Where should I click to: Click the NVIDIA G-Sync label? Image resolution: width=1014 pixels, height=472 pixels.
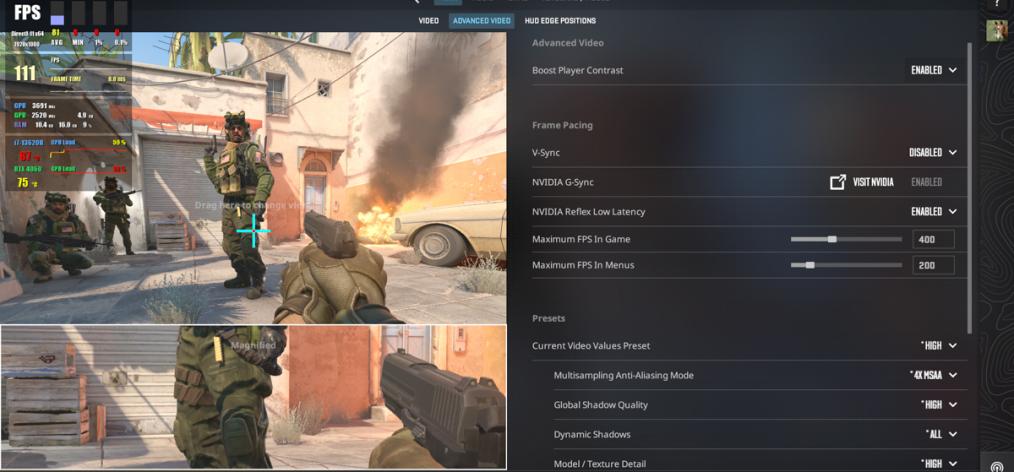point(563,182)
